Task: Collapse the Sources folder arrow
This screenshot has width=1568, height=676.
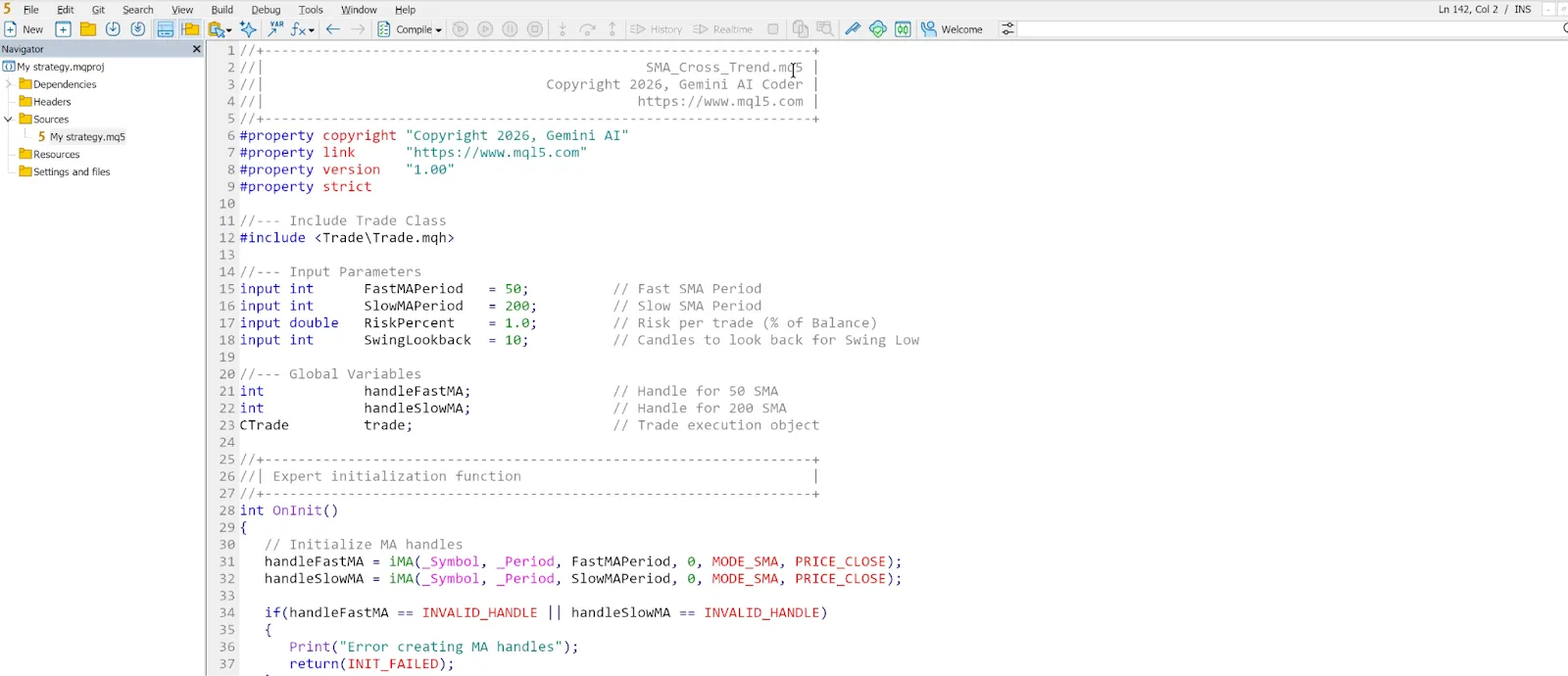Action: pos(9,120)
